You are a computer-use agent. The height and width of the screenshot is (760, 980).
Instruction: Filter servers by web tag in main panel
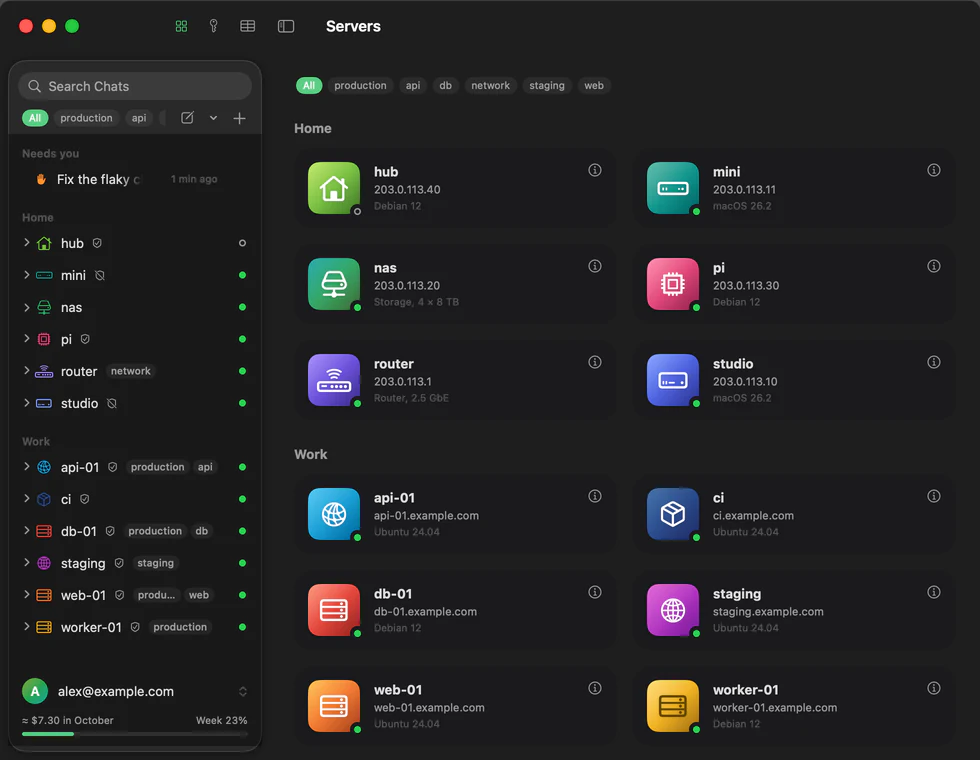tap(594, 86)
